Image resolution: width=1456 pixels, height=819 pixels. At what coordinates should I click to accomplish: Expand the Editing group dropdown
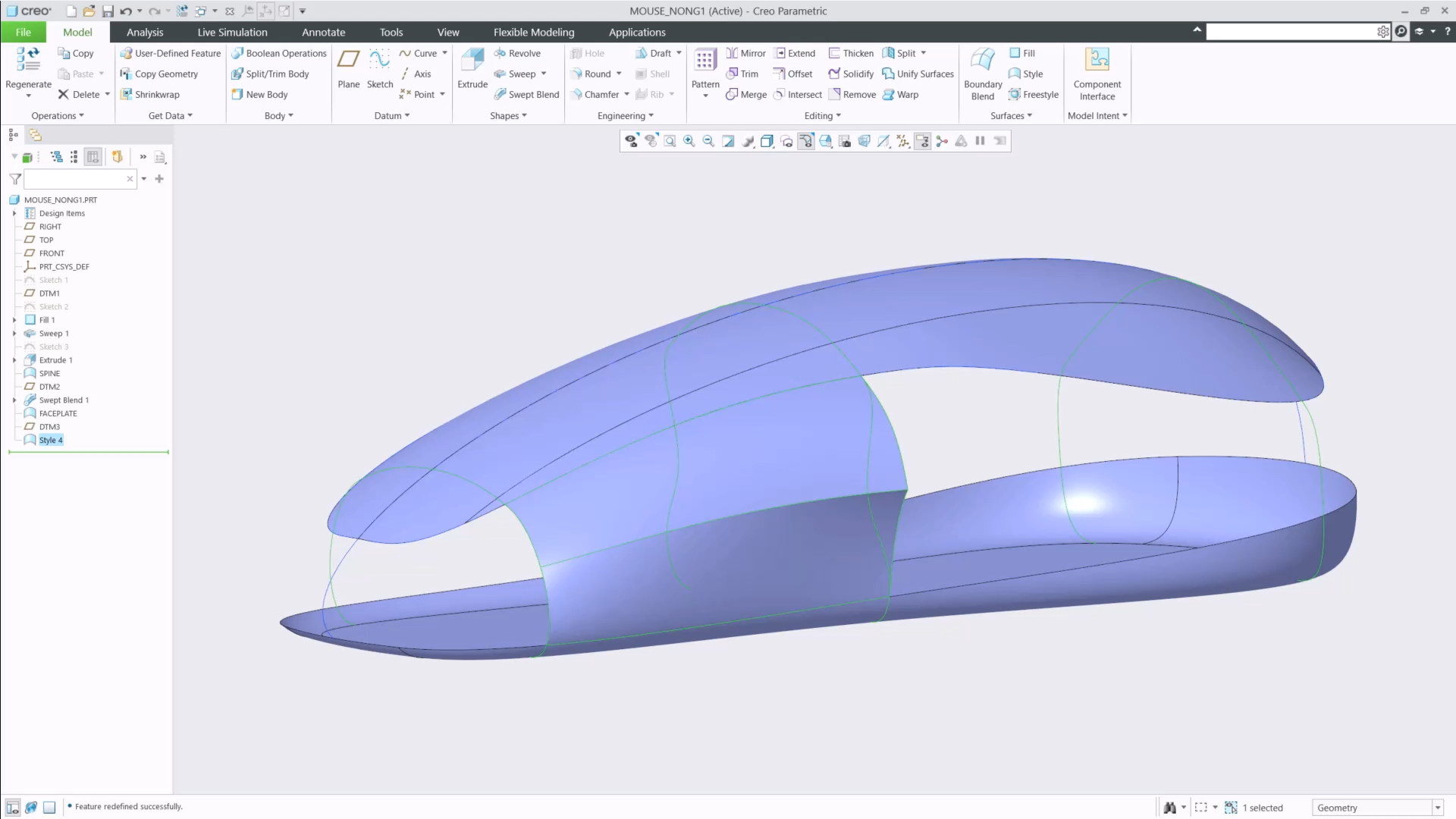822,116
